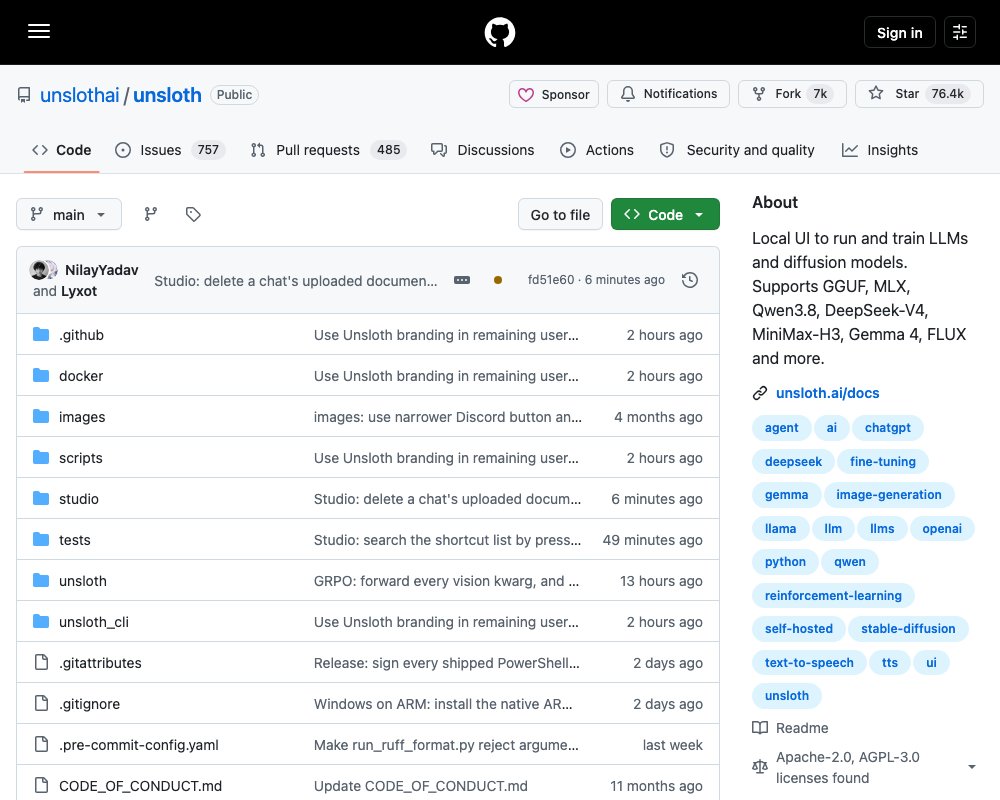Select the text-to-speech topic tag
Screen dimensions: 1000x800
809,662
